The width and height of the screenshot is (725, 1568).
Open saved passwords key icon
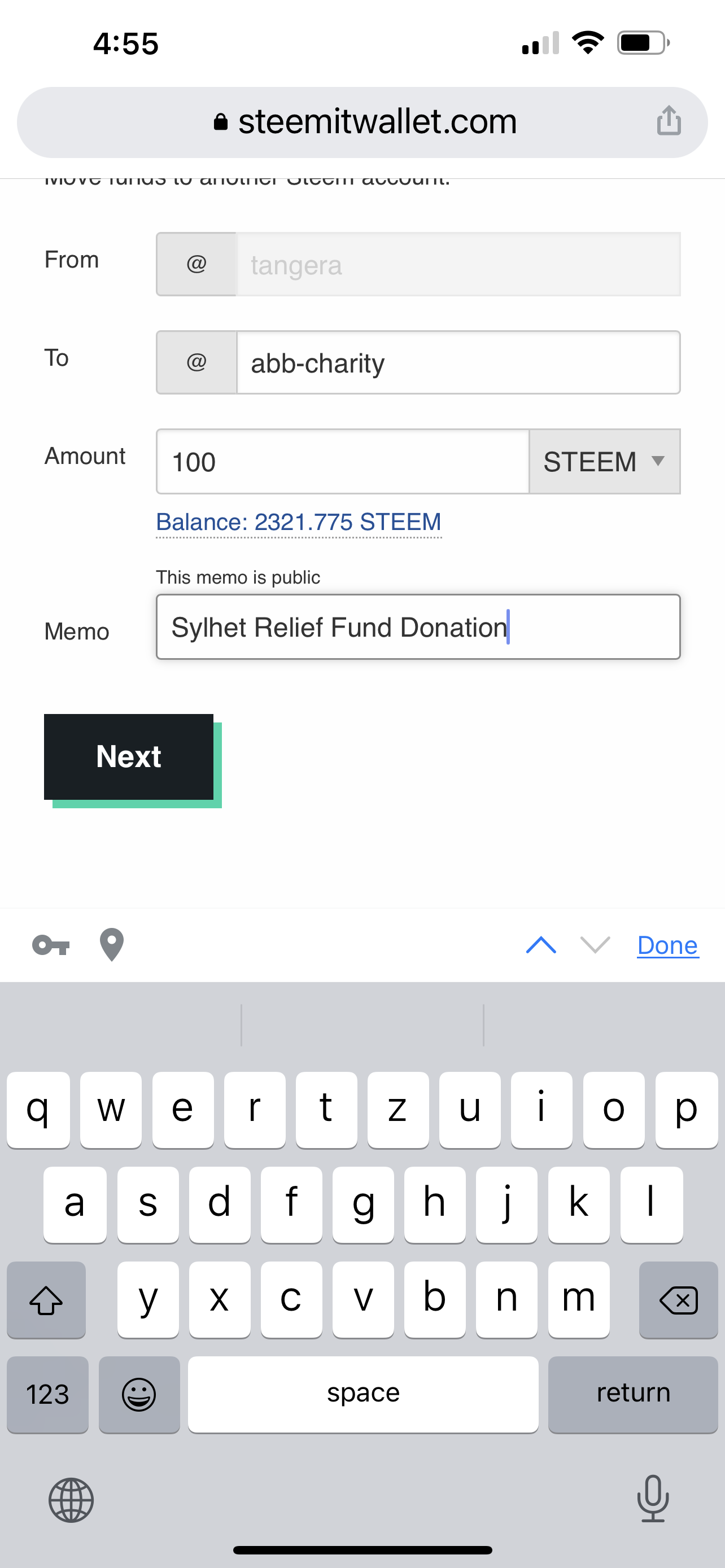click(x=51, y=945)
